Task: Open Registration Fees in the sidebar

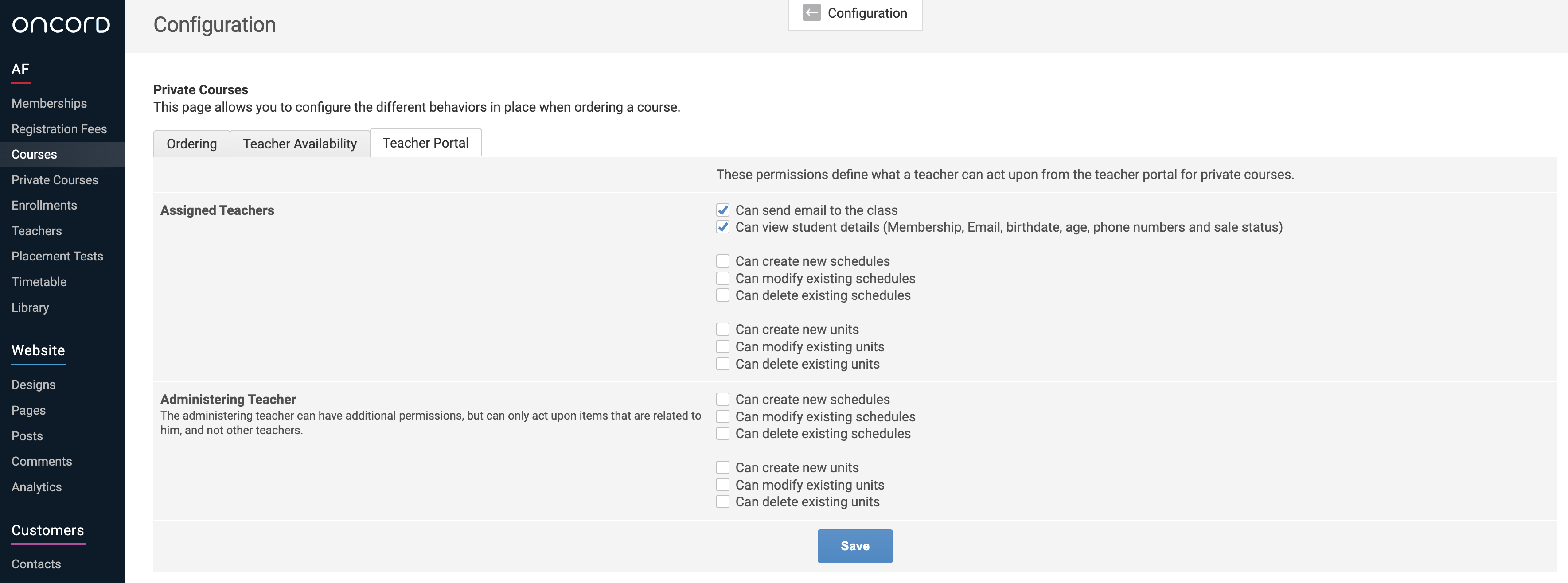Action: [x=59, y=129]
